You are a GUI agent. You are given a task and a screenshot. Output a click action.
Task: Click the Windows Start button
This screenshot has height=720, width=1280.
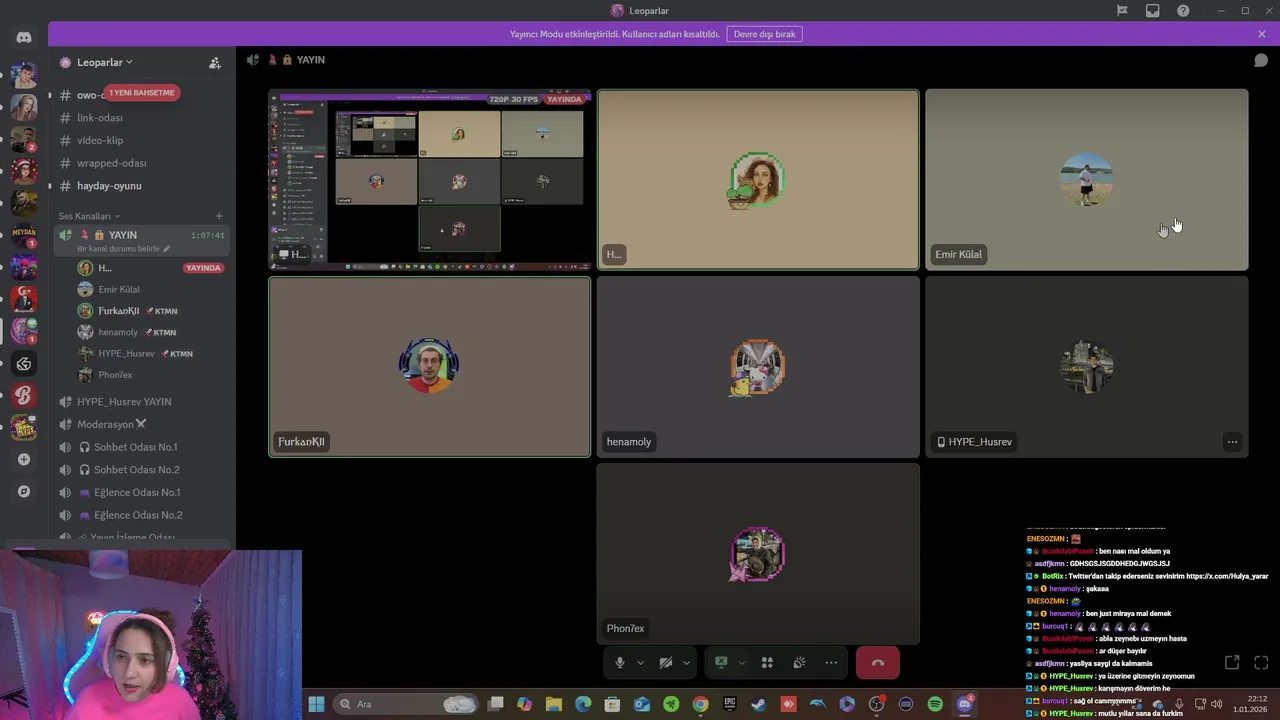pos(316,704)
